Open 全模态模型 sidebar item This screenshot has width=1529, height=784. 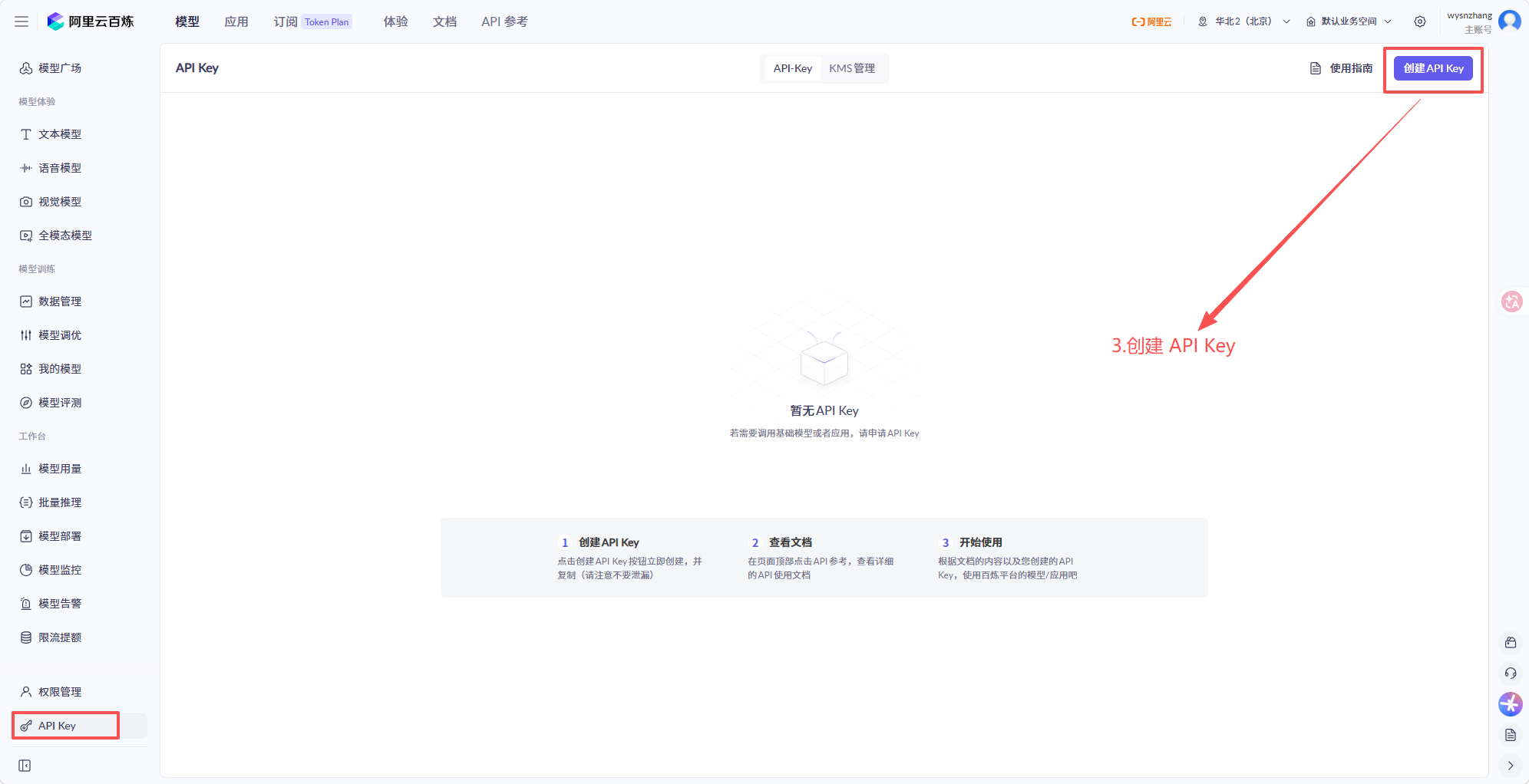(80, 236)
